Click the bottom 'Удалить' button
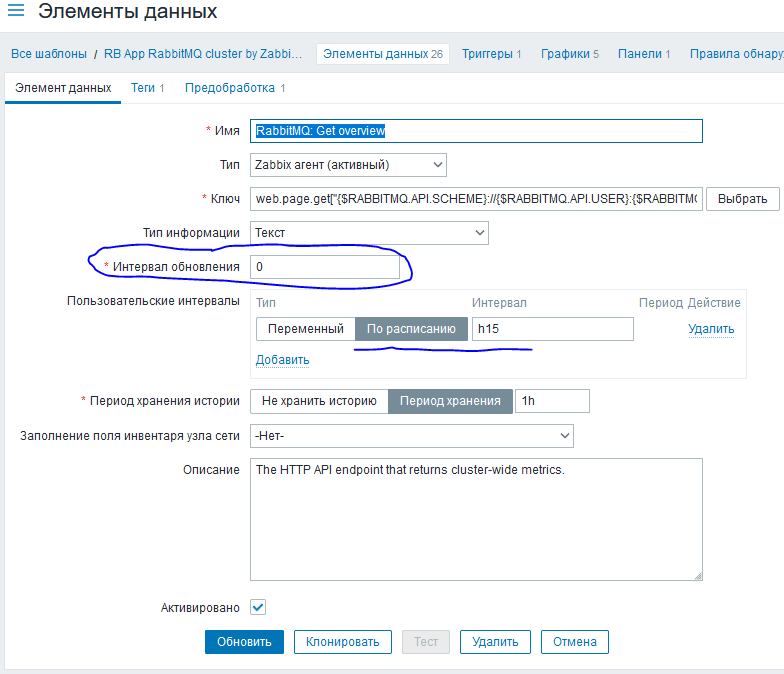The image size is (784, 674). click(495, 642)
